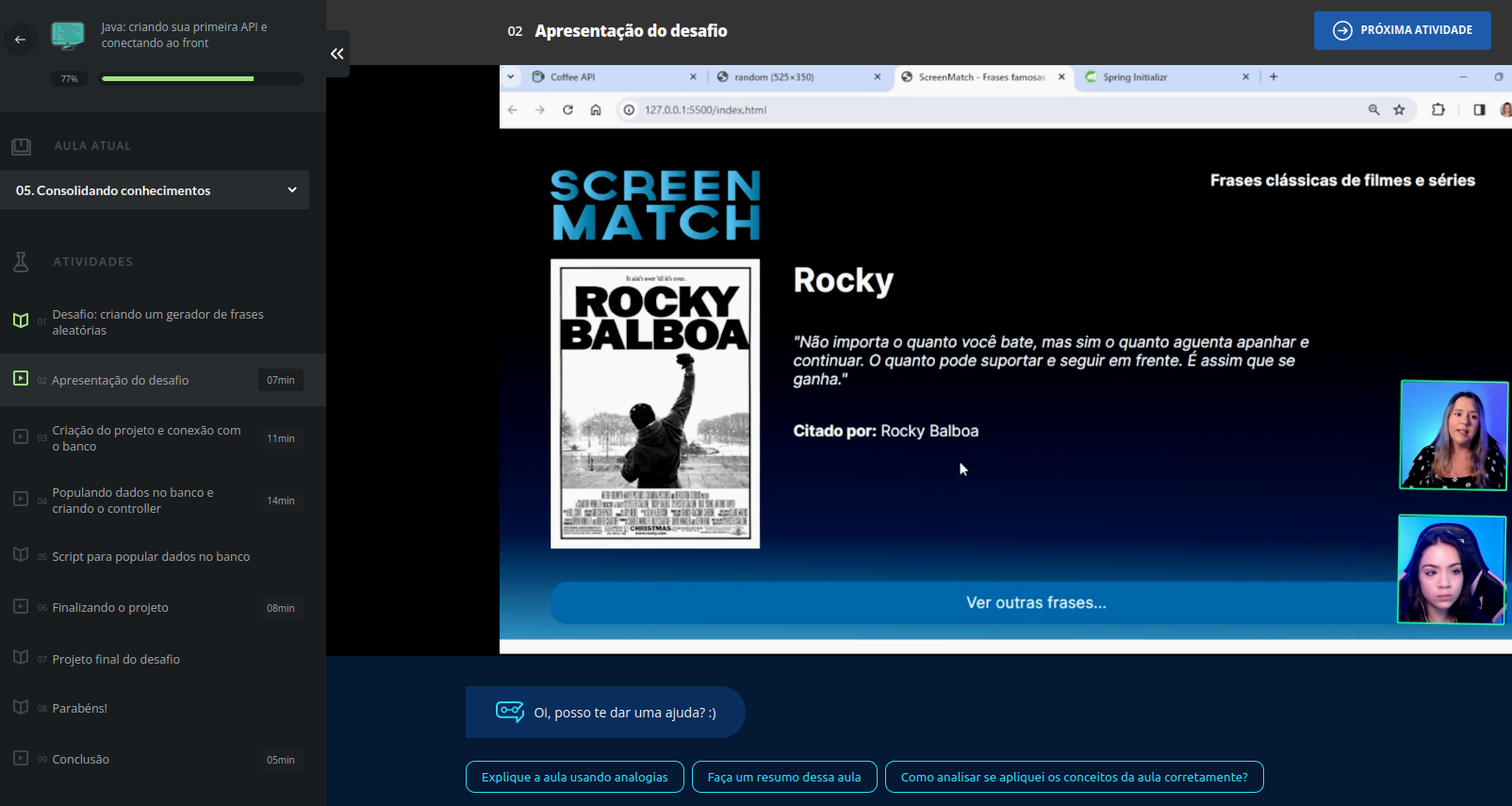Click the bottom instructor webcam thumbnail

pos(1452,569)
